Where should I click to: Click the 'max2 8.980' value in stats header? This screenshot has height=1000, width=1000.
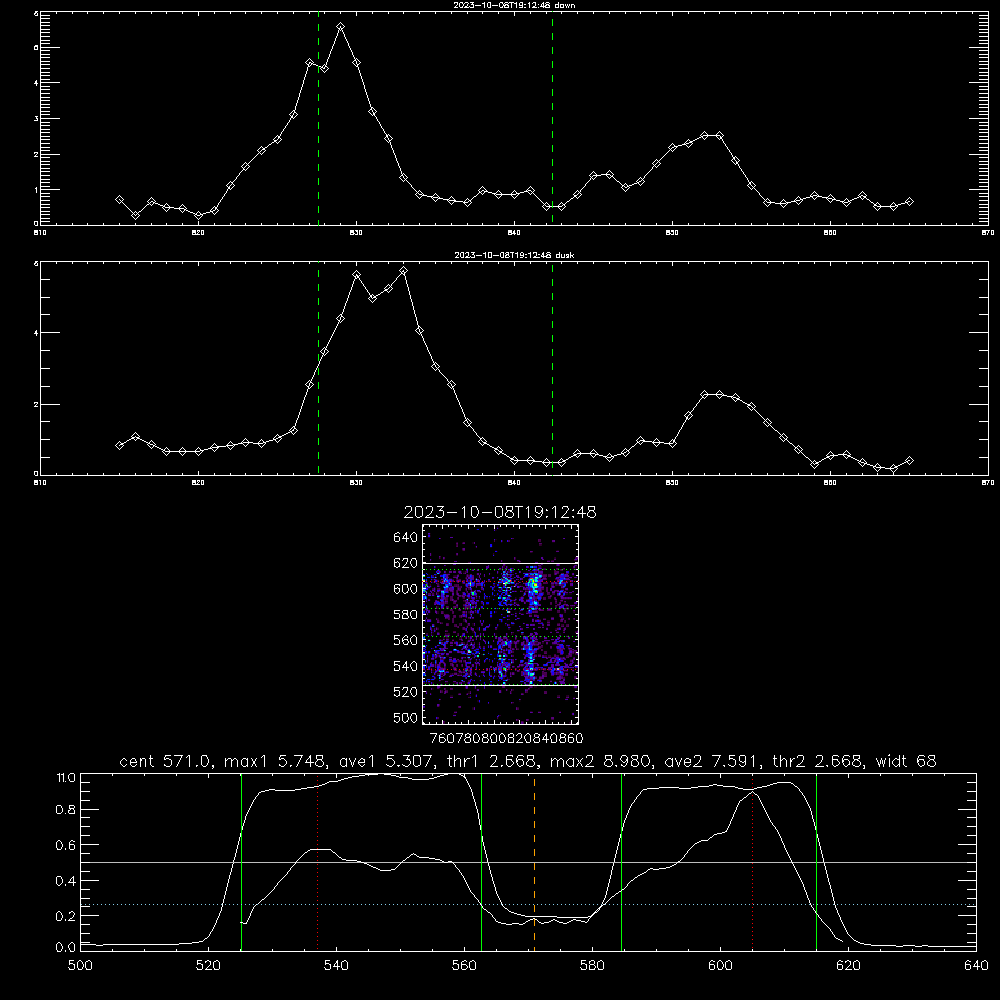click(x=601, y=761)
